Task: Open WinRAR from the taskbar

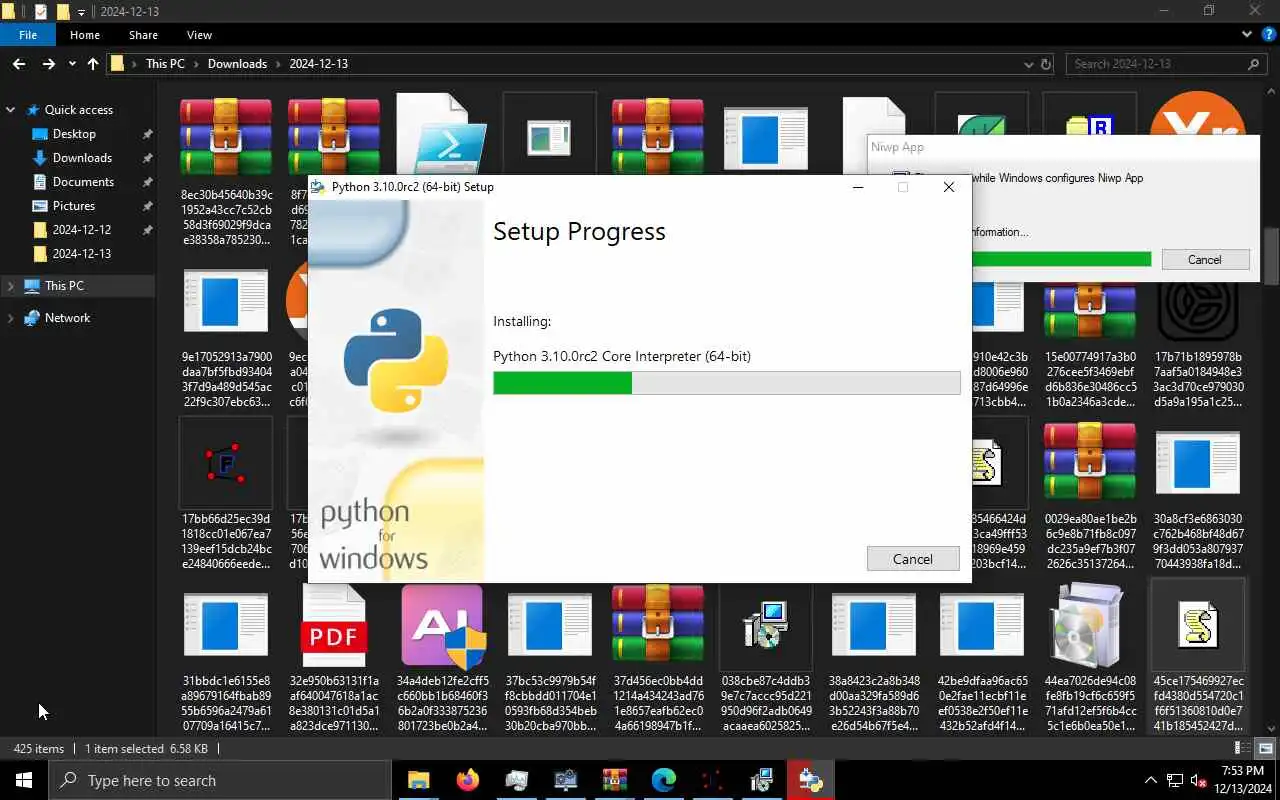Action: (615, 780)
